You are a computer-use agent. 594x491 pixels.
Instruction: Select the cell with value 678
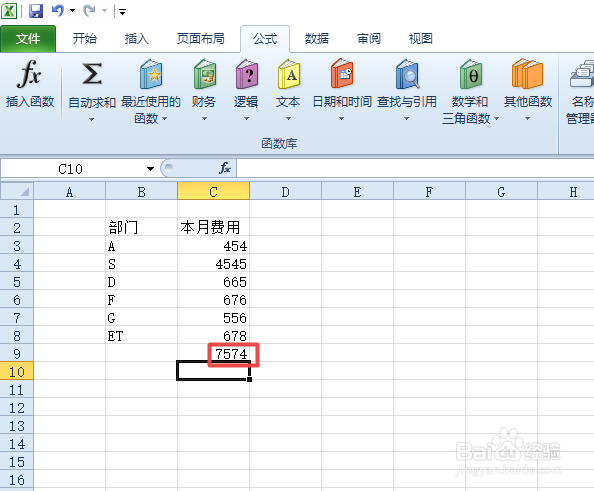[x=213, y=335]
